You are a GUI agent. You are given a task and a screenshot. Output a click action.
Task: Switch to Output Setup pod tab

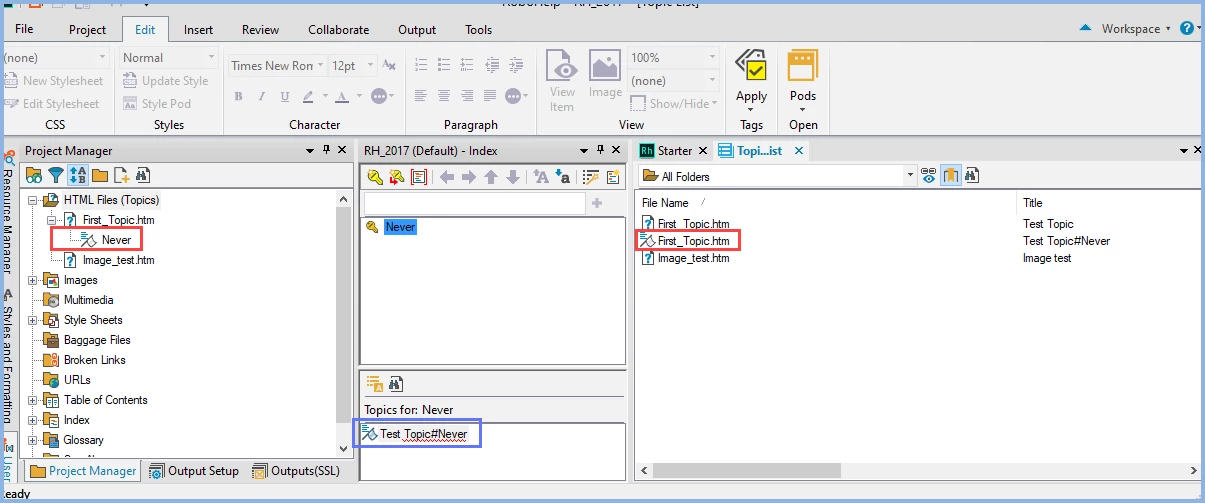(194, 471)
